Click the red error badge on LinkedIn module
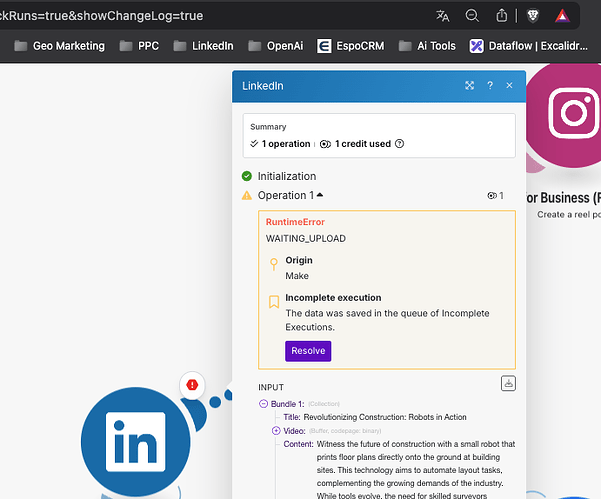The height and width of the screenshot is (499, 601). point(192,384)
